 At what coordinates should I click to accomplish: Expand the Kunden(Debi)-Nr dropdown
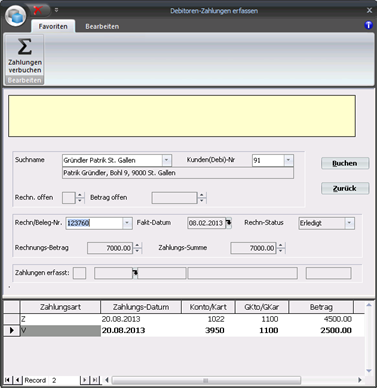point(288,160)
